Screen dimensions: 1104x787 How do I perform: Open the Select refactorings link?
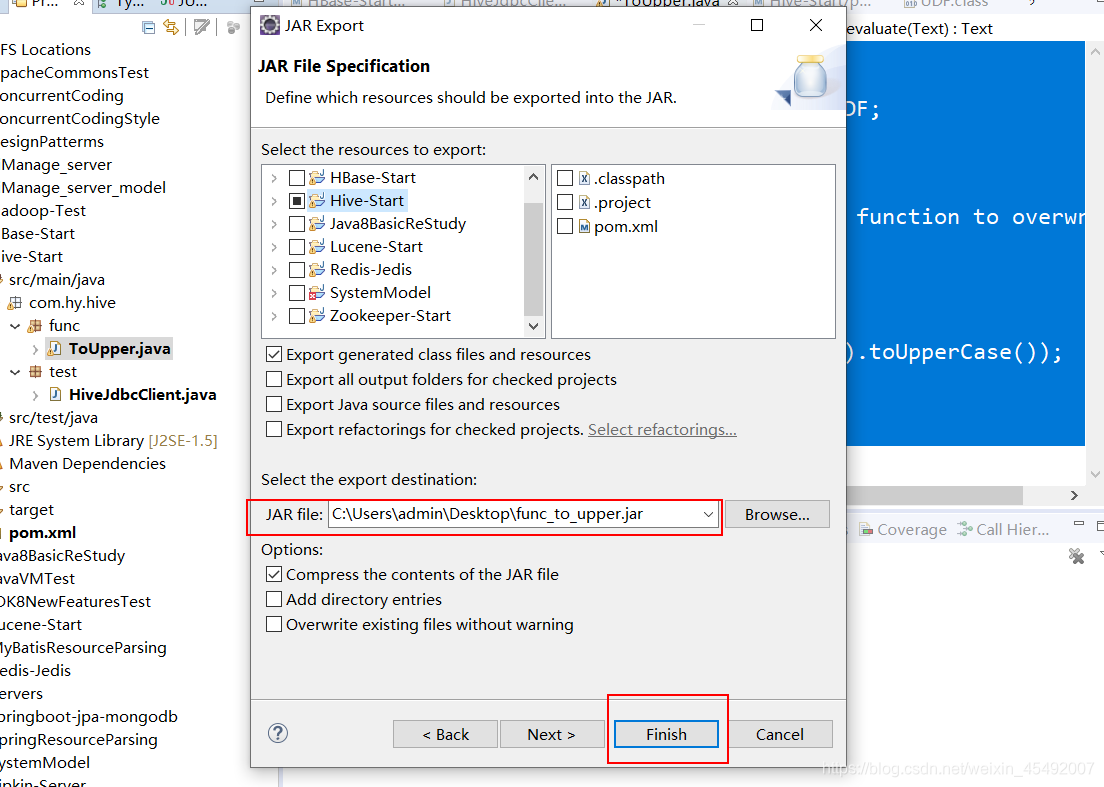pyautogui.click(x=662, y=429)
